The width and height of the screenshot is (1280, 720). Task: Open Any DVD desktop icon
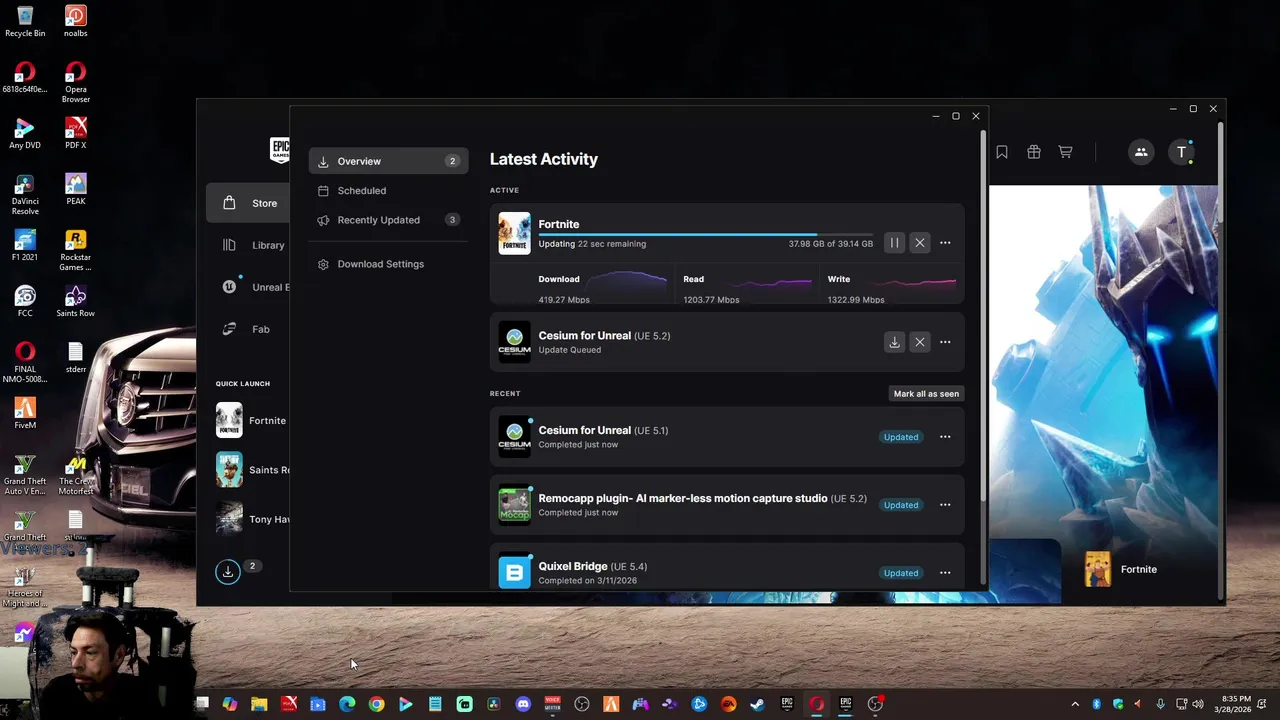click(x=25, y=133)
